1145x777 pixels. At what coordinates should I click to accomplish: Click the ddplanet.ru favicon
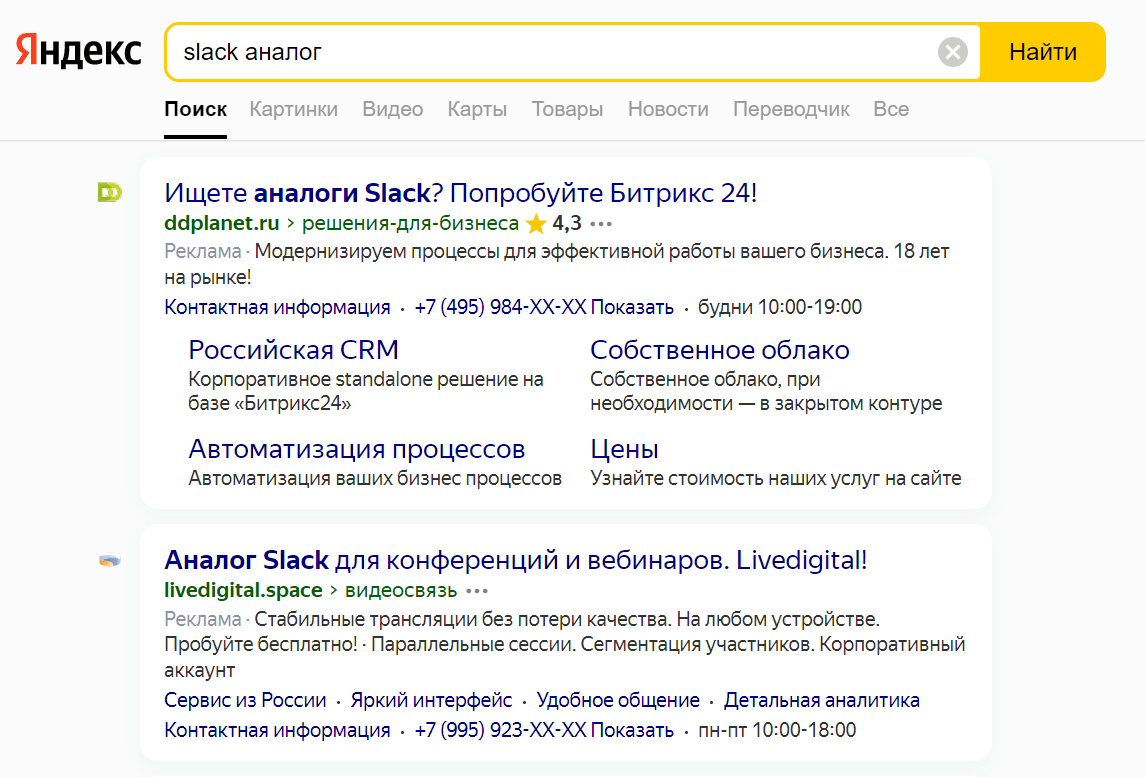pos(109,192)
